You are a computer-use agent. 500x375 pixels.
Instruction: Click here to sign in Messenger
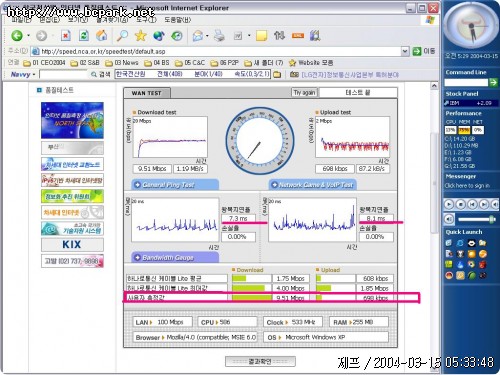pyautogui.click(x=467, y=186)
